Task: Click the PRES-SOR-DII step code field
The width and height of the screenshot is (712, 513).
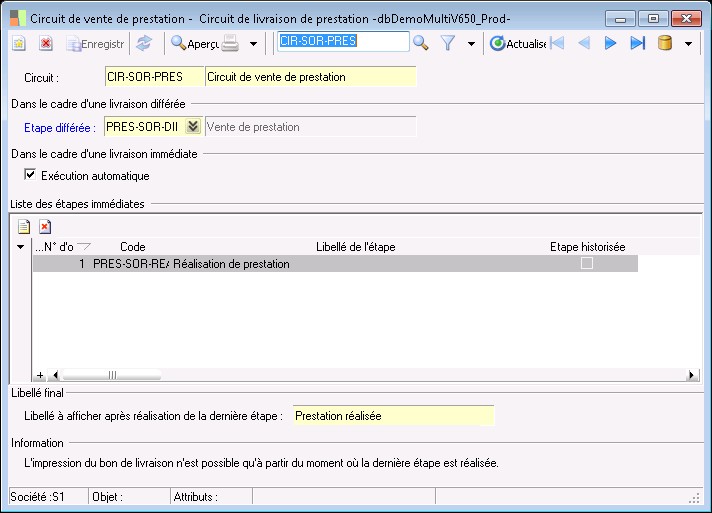Action: [x=145, y=127]
